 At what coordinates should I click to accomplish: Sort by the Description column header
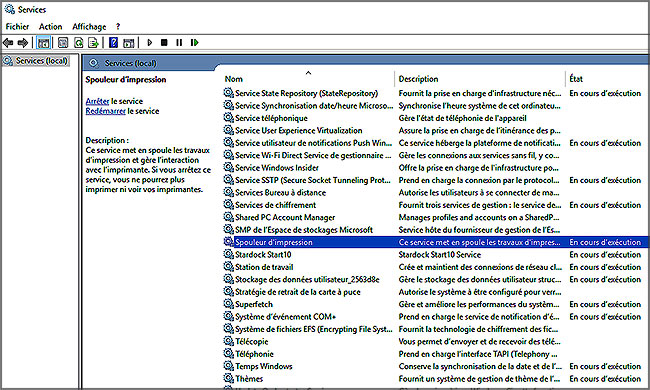tap(418, 79)
